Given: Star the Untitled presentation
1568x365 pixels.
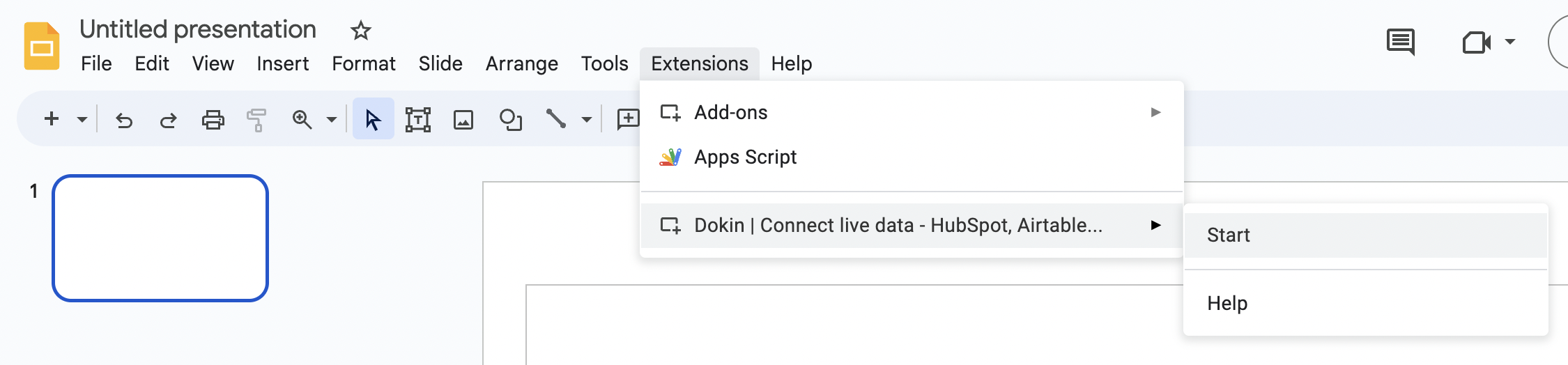Looking at the screenshot, I should pyautogui.click(x=360, y=30).
